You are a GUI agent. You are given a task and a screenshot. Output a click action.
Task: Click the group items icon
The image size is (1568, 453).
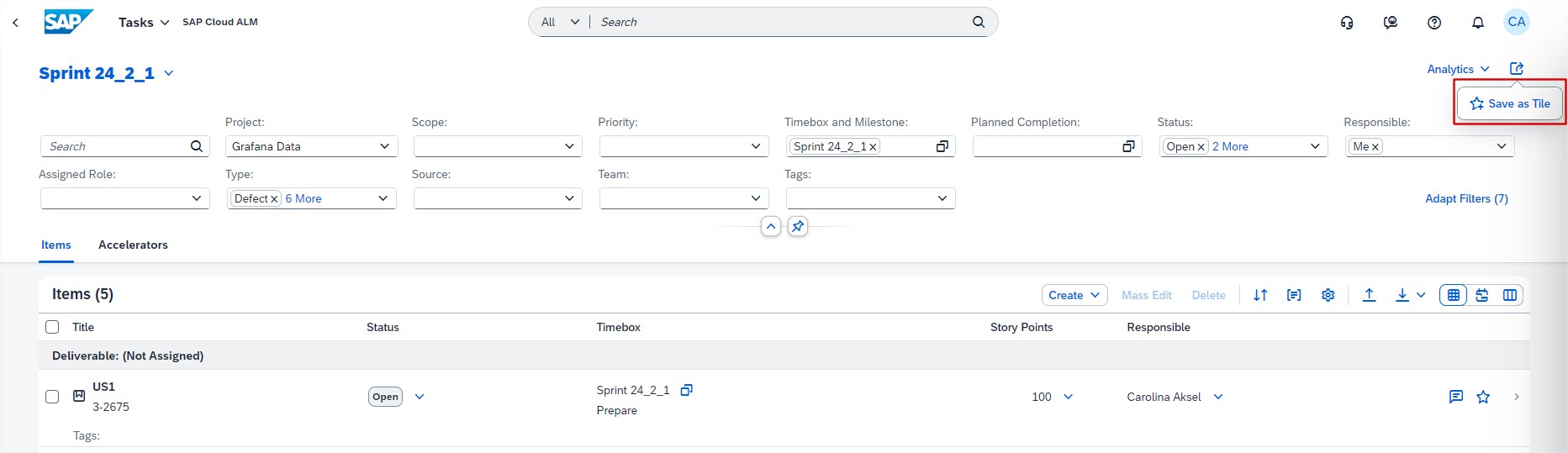click(x=1294, y=295)
